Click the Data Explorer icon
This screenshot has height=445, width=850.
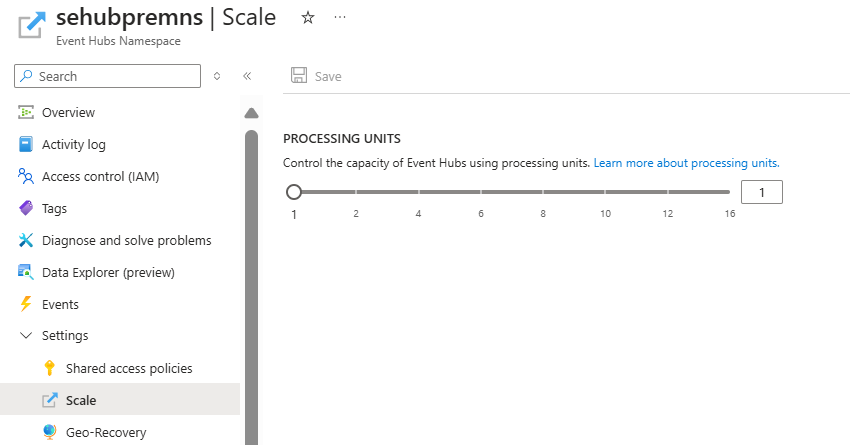26,272
